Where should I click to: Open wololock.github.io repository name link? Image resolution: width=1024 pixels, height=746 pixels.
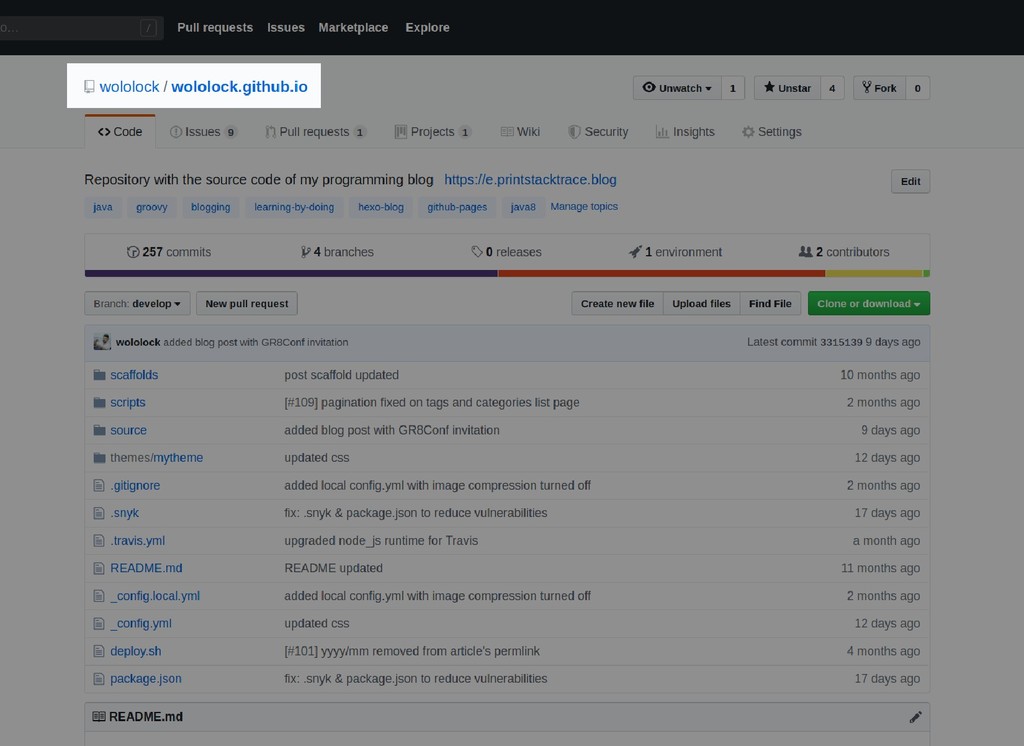[x=239, y=87]
